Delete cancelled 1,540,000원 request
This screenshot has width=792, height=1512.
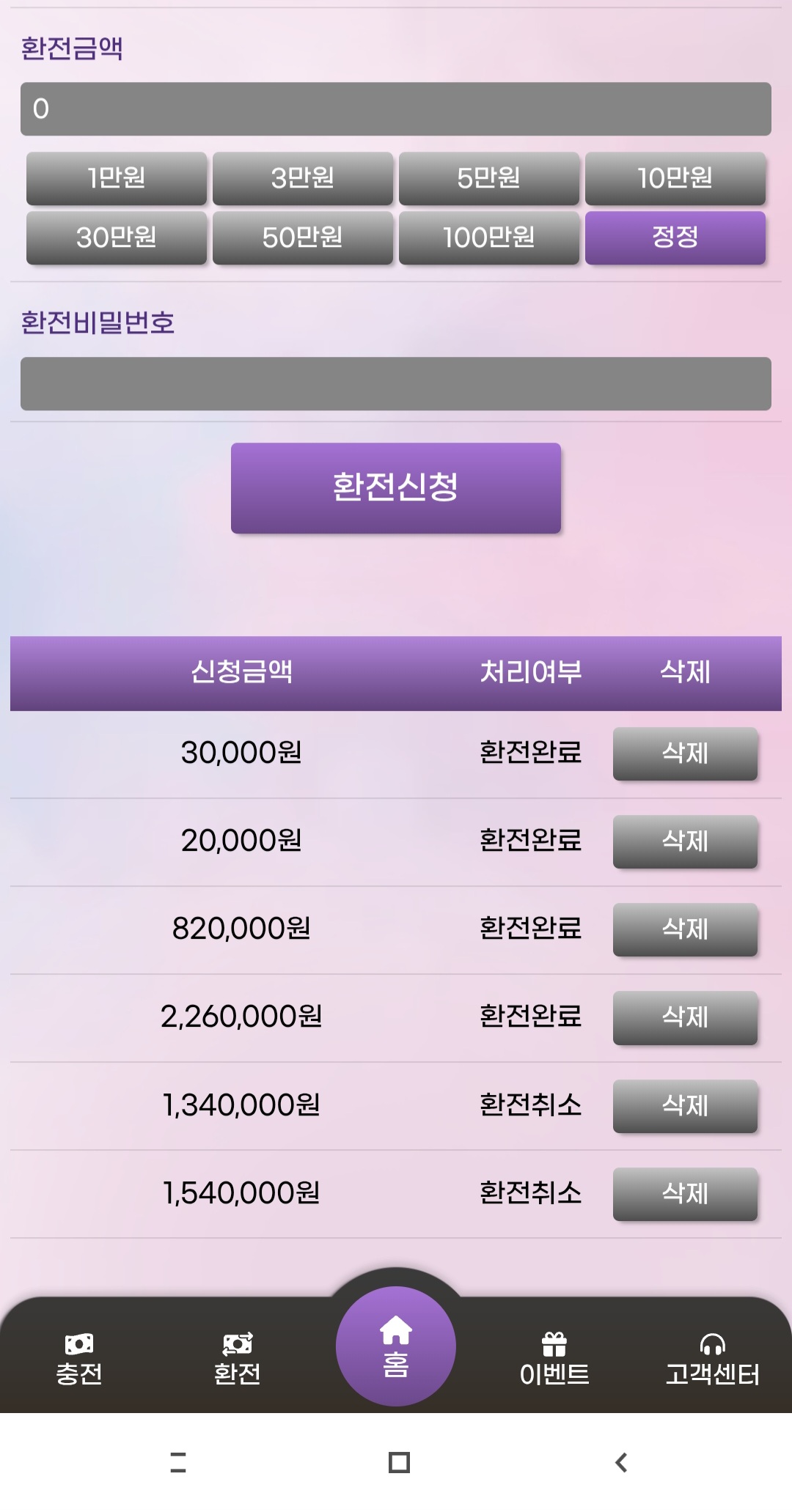(685, 1194)
